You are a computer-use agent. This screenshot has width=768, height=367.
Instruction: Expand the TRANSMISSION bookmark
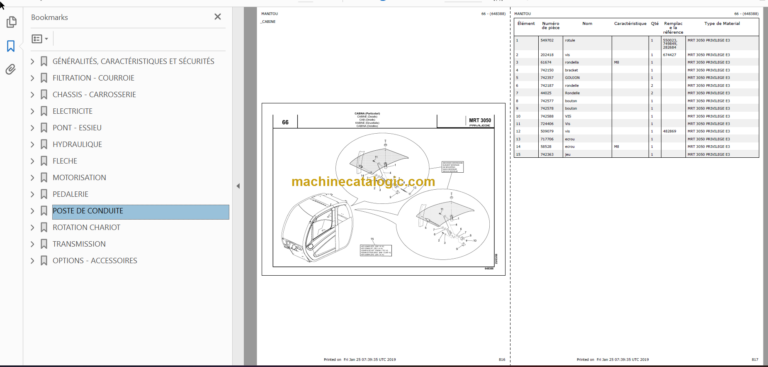(x=33, y=244)
